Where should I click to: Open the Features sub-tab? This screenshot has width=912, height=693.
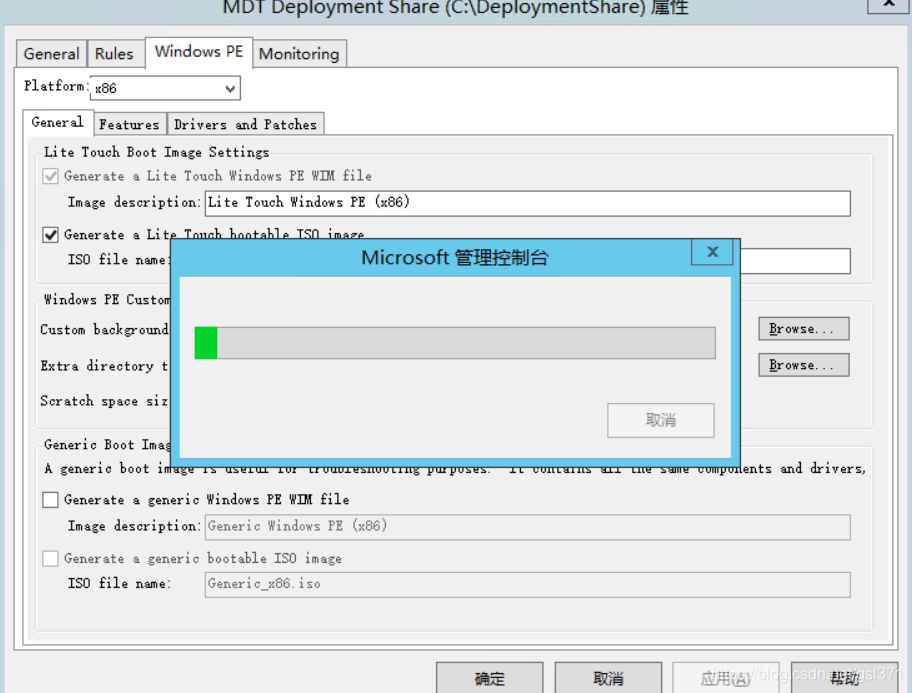[129, 124]
